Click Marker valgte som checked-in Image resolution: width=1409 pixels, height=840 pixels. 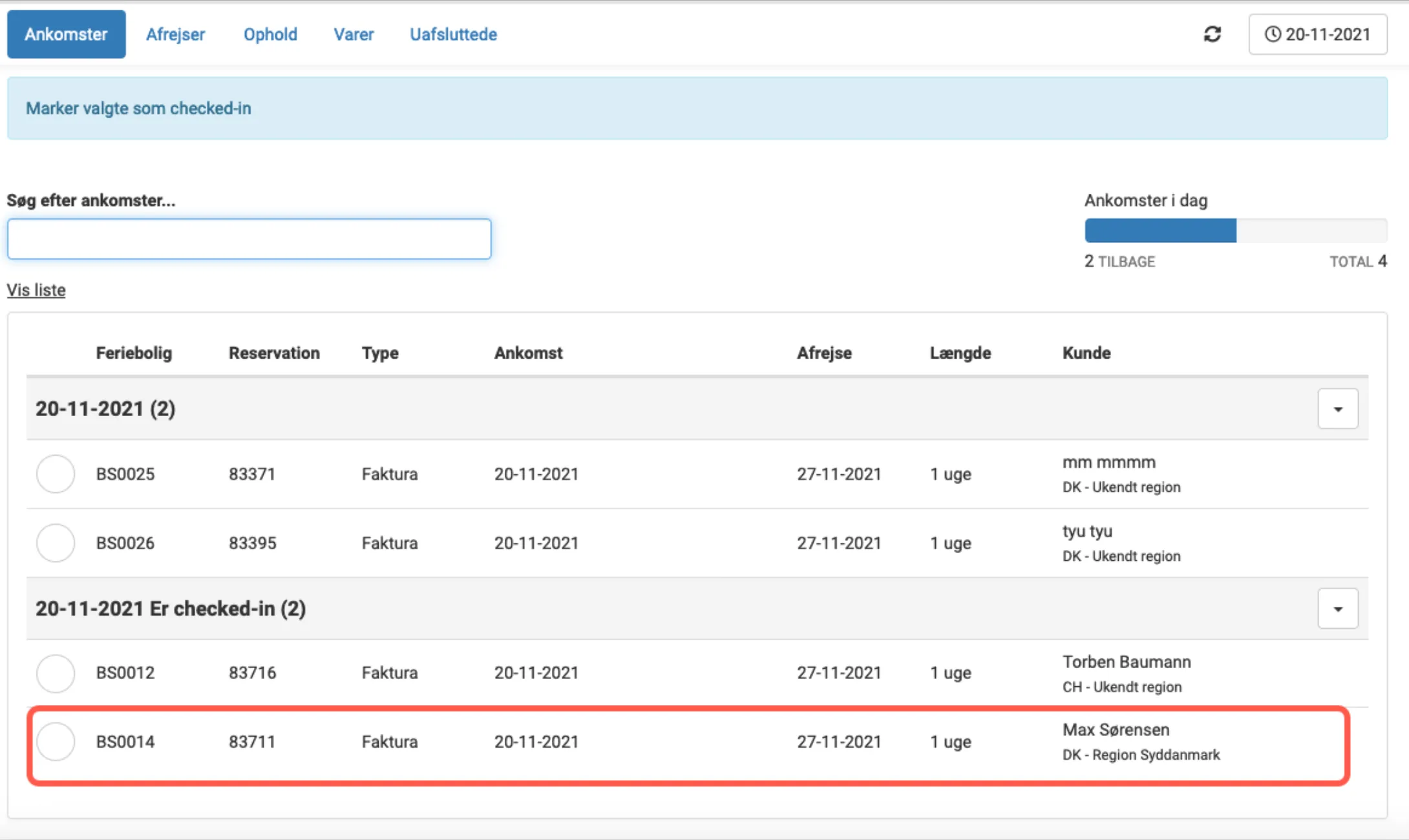click(138, 109)
